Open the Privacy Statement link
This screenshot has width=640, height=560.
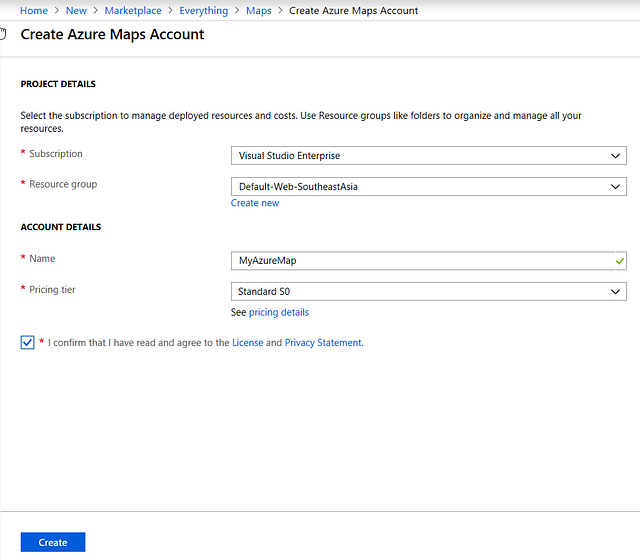tap(323, 342)
